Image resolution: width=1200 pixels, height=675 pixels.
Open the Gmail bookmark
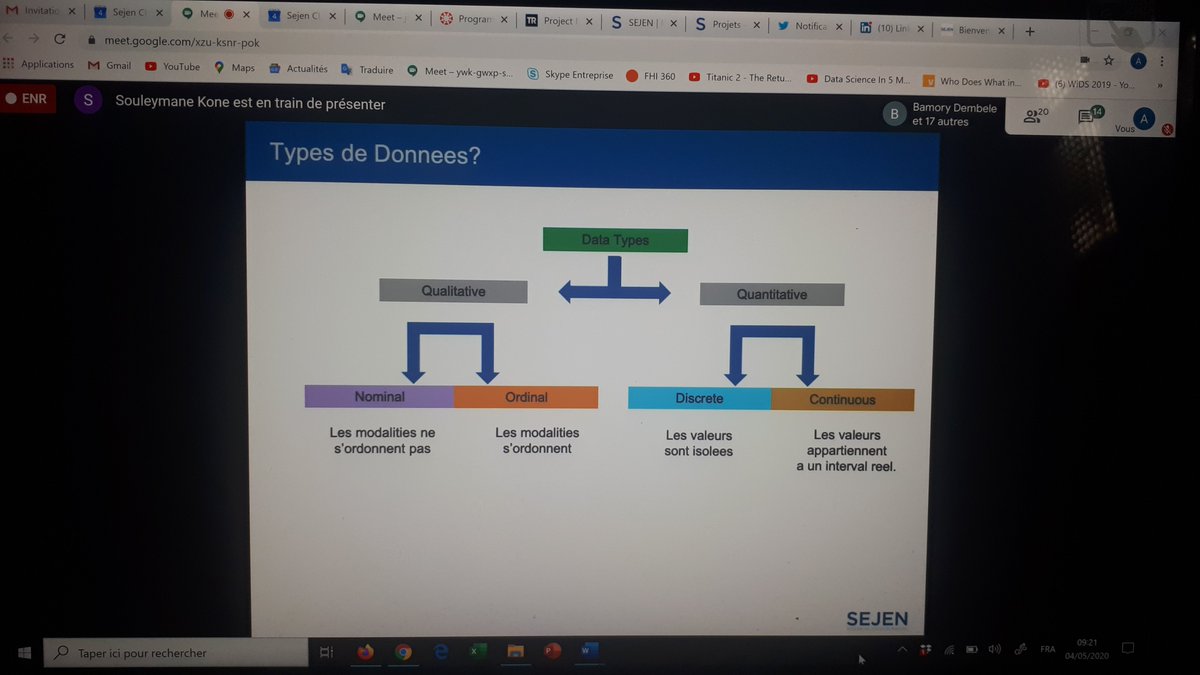pyautogui.click(x=110, y=66)
